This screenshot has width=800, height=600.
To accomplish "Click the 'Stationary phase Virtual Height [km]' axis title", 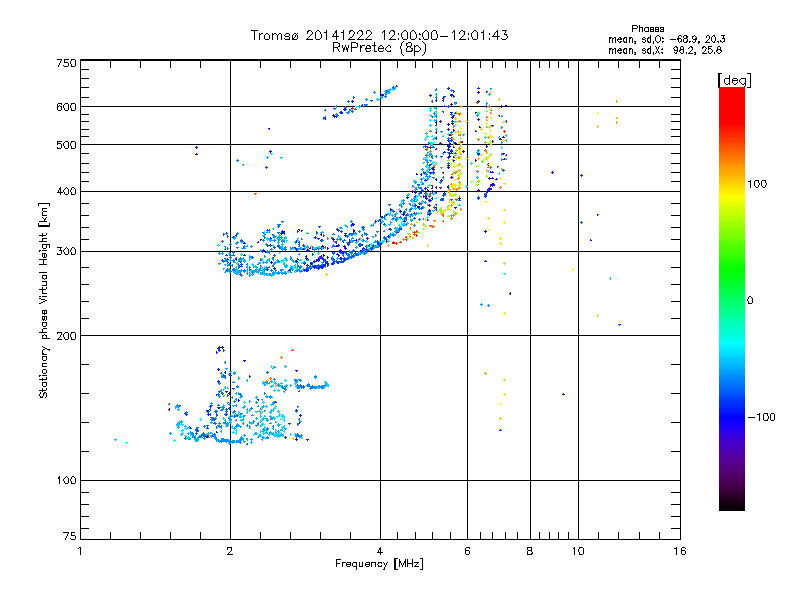I will tap(44, 300).
